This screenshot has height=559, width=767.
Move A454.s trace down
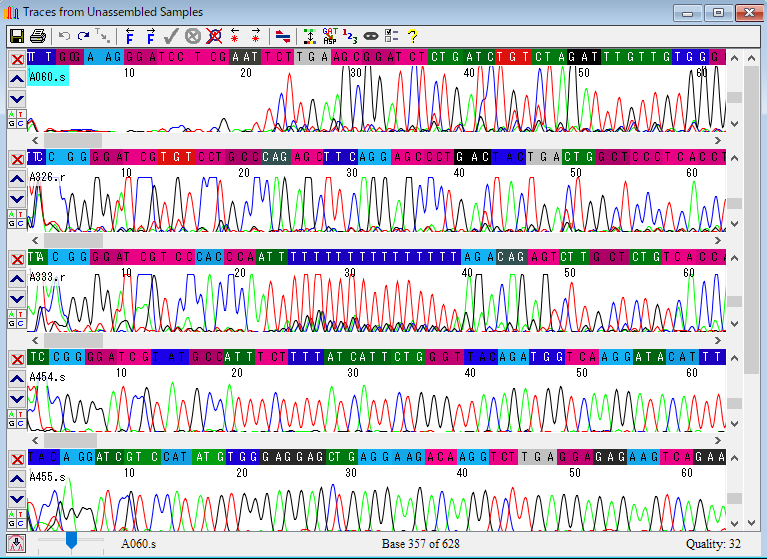(x=17, y=399)
